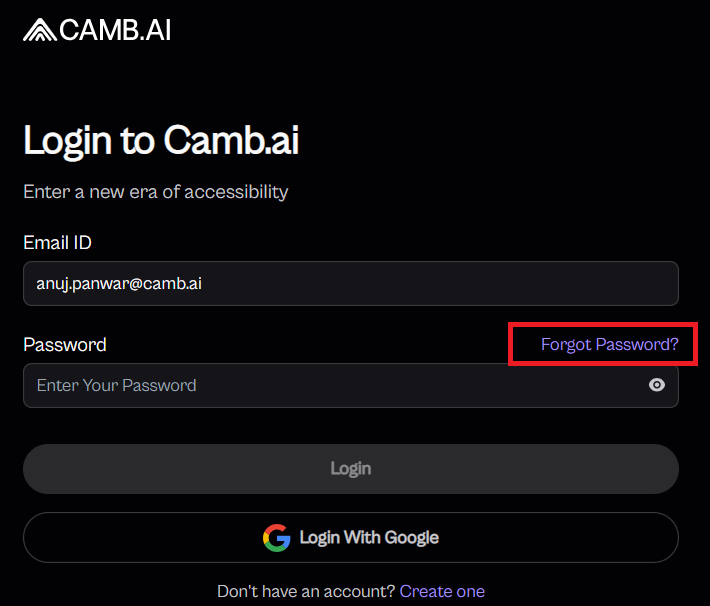Sign in with the Login With Google button
The height and width of the screenshot is (606, 710).
coord(350,538)
